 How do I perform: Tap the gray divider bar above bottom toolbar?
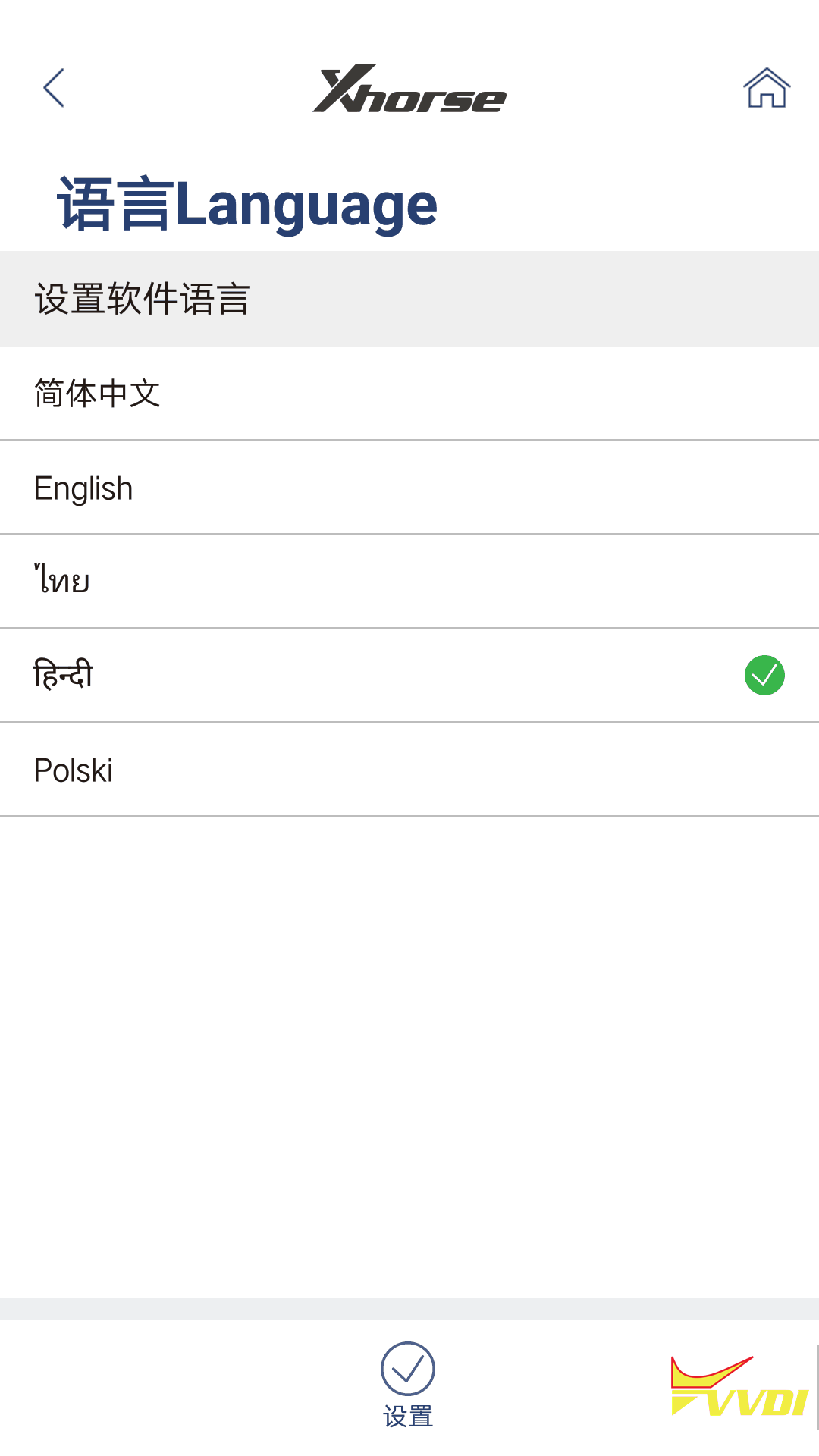click(409, 1308)
